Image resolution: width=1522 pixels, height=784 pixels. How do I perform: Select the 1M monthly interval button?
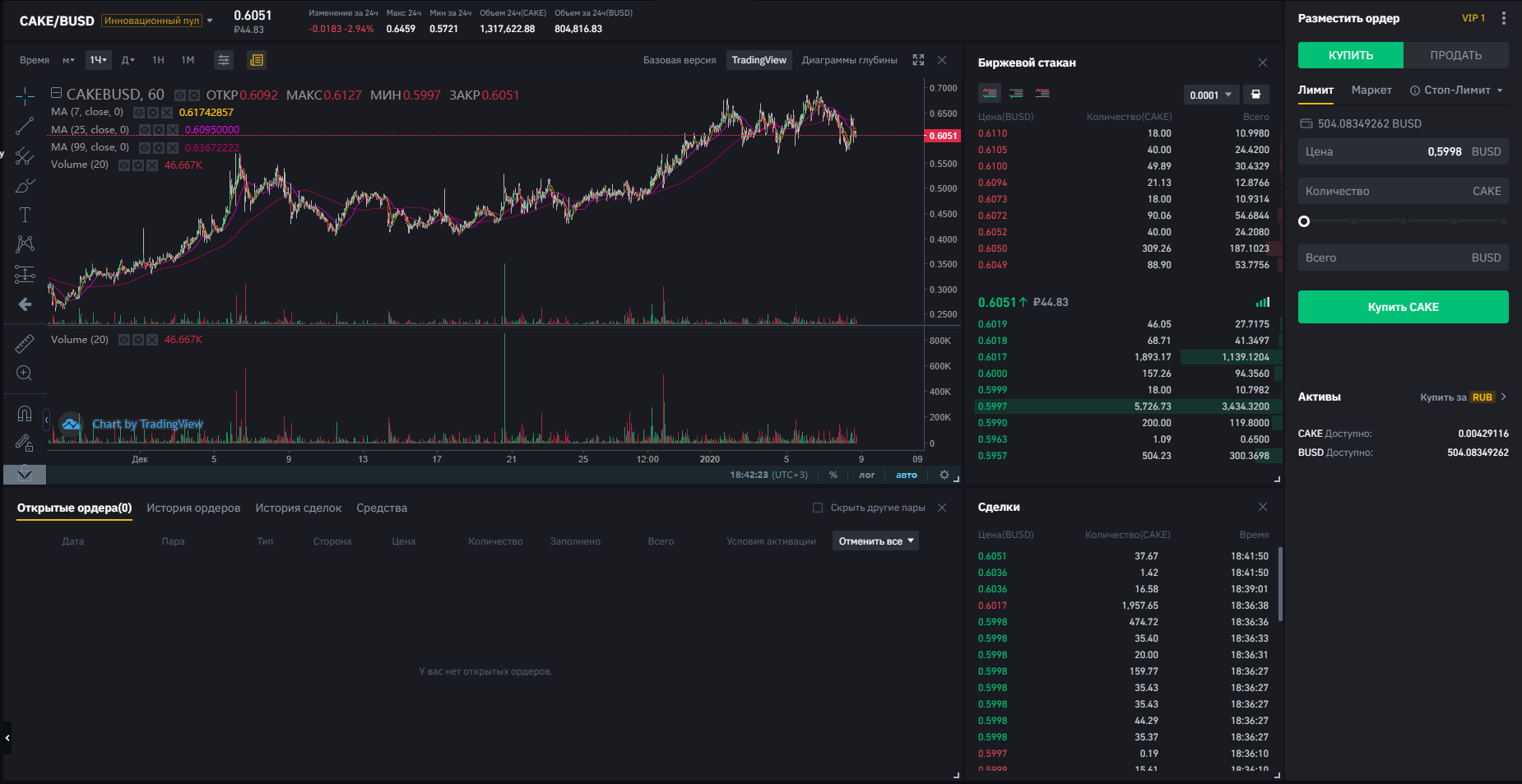point(188,60)
